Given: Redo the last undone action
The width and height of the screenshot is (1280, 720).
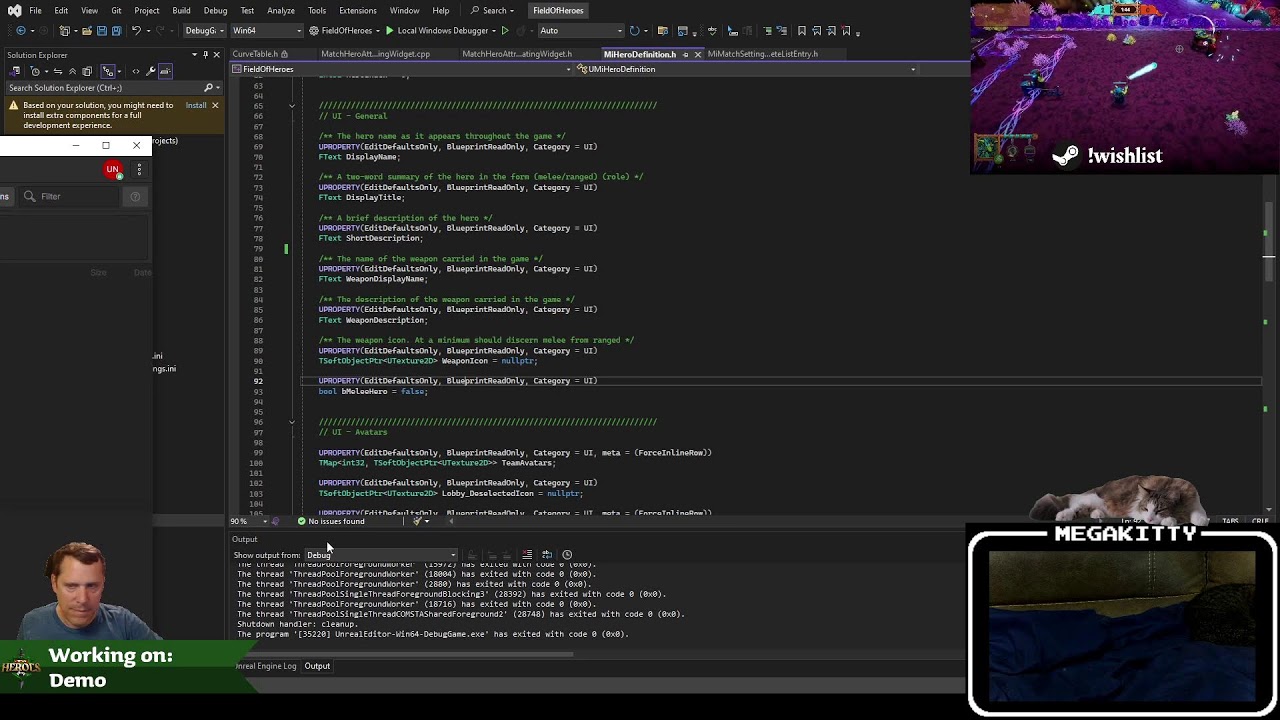Looking at the screenshot, I should pos(160,31).
